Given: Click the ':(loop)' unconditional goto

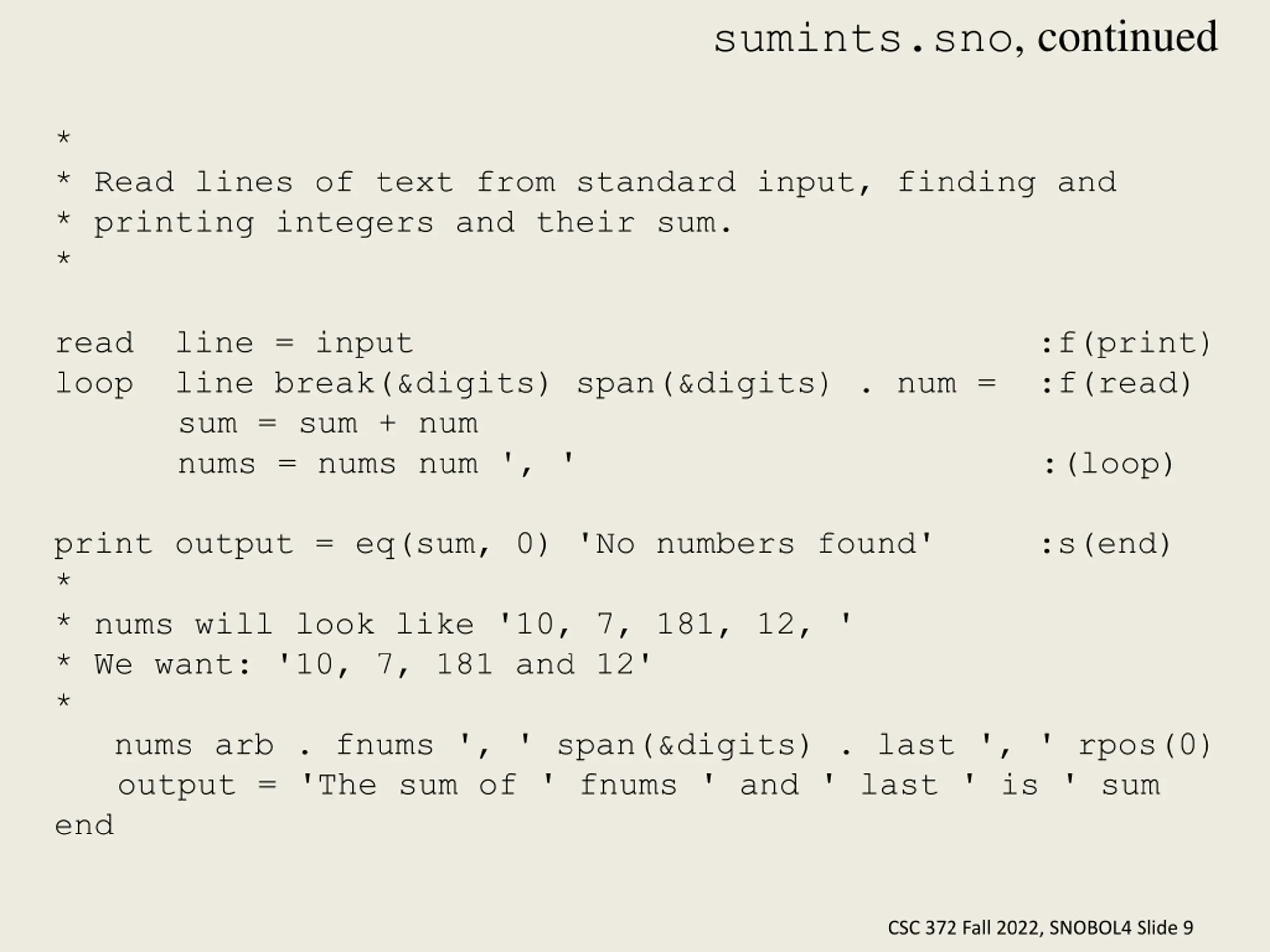Looking at the screenshot, I should (x=1107, y=464).
